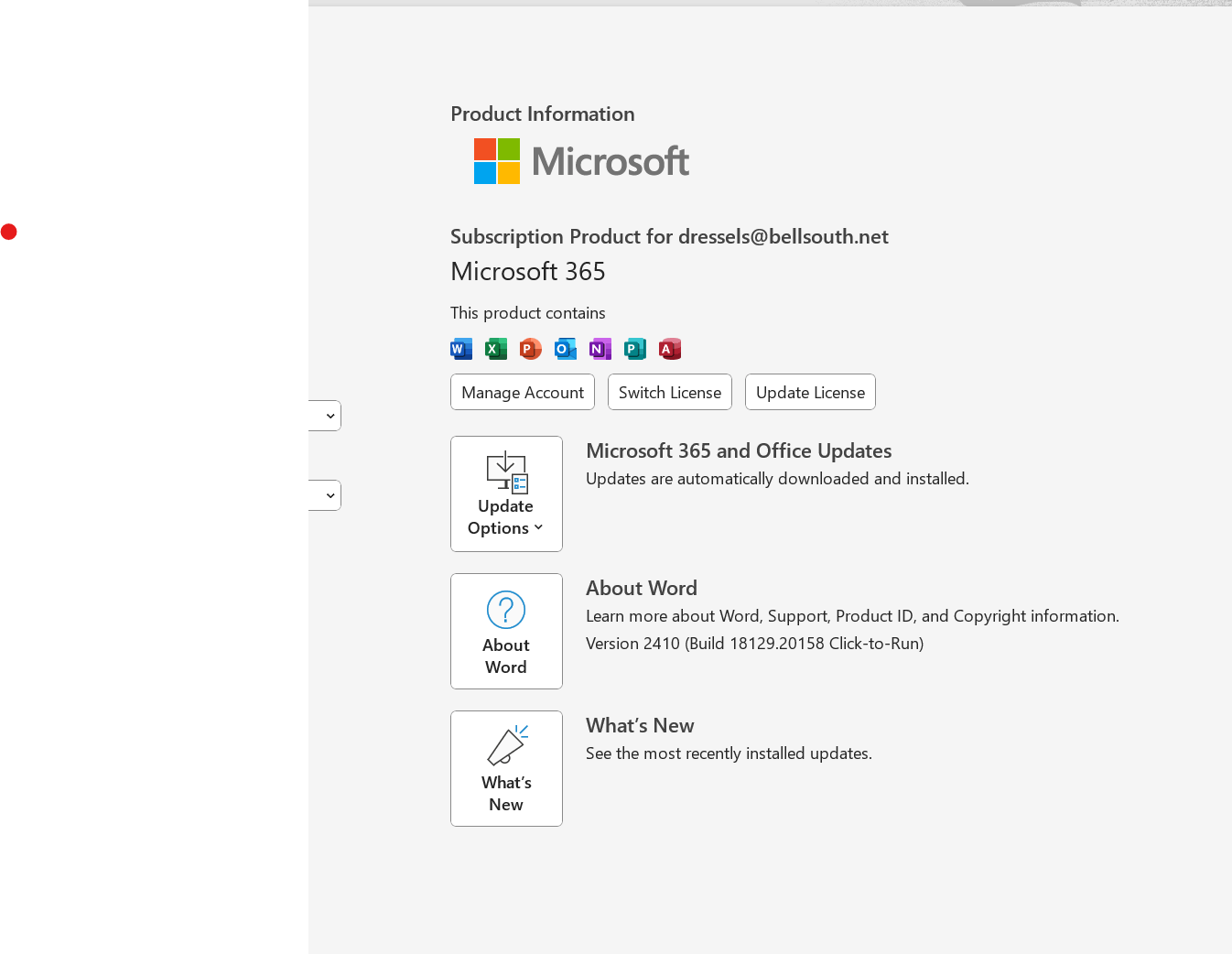
Task: Expand the lower dropdown on the left edge
Action: click(x=325, y=495)
